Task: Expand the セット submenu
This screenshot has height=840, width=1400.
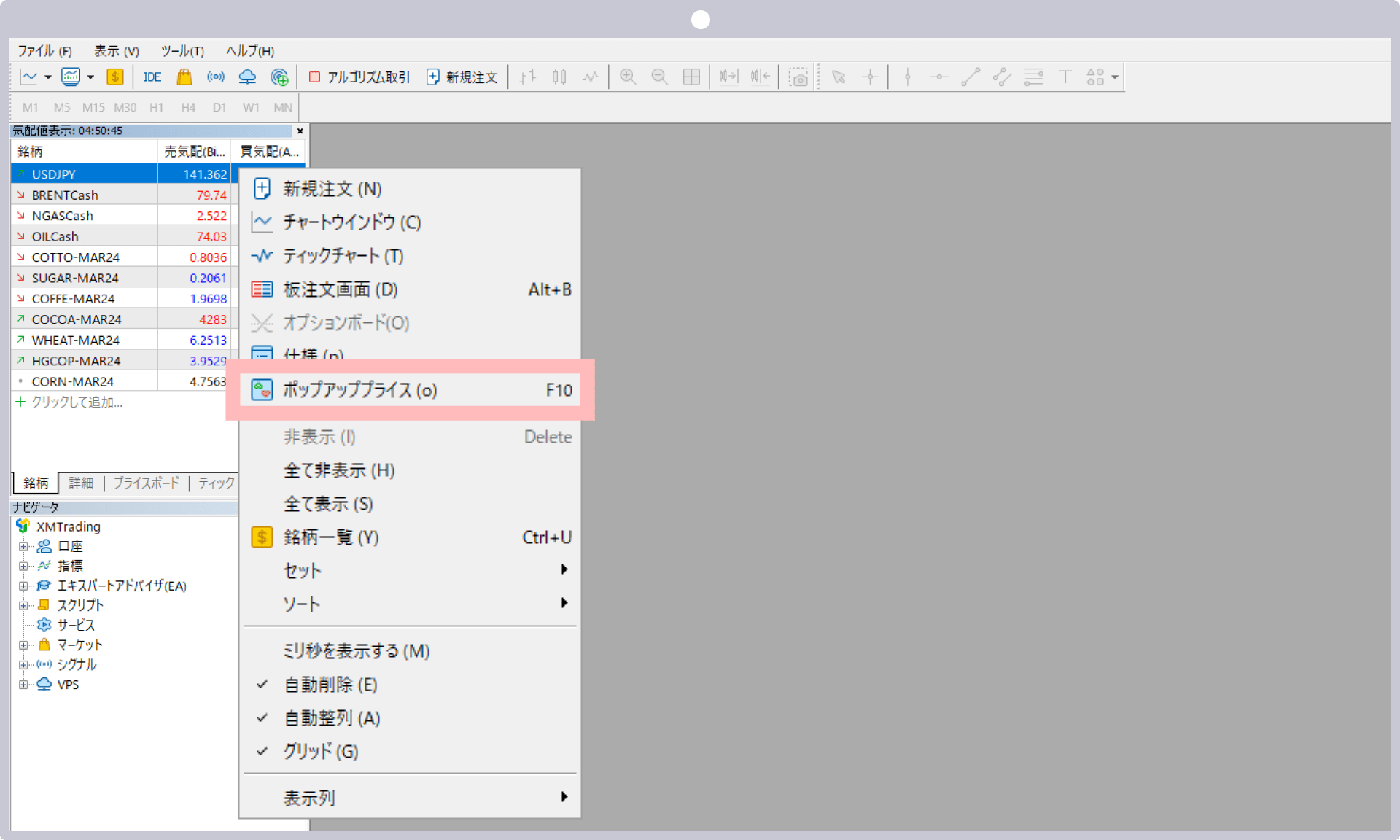Action: [410, 570]
